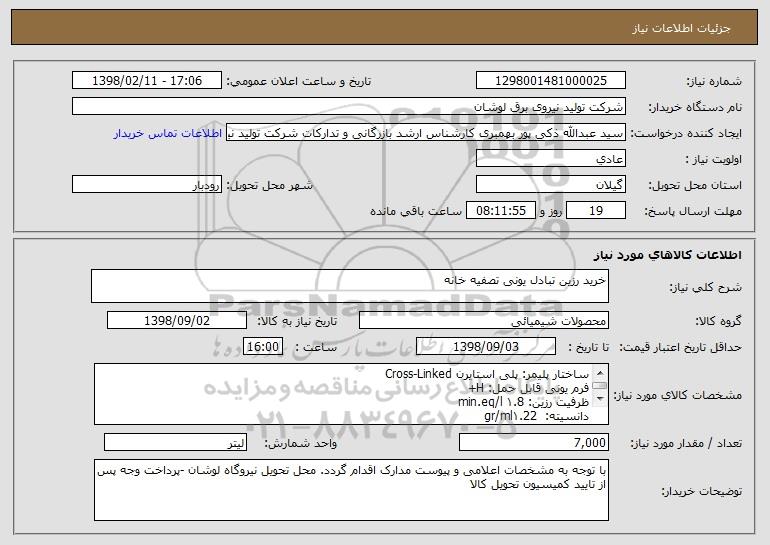Select the remaining days field 19
770x545 pixels.
[x=596, y=211]
